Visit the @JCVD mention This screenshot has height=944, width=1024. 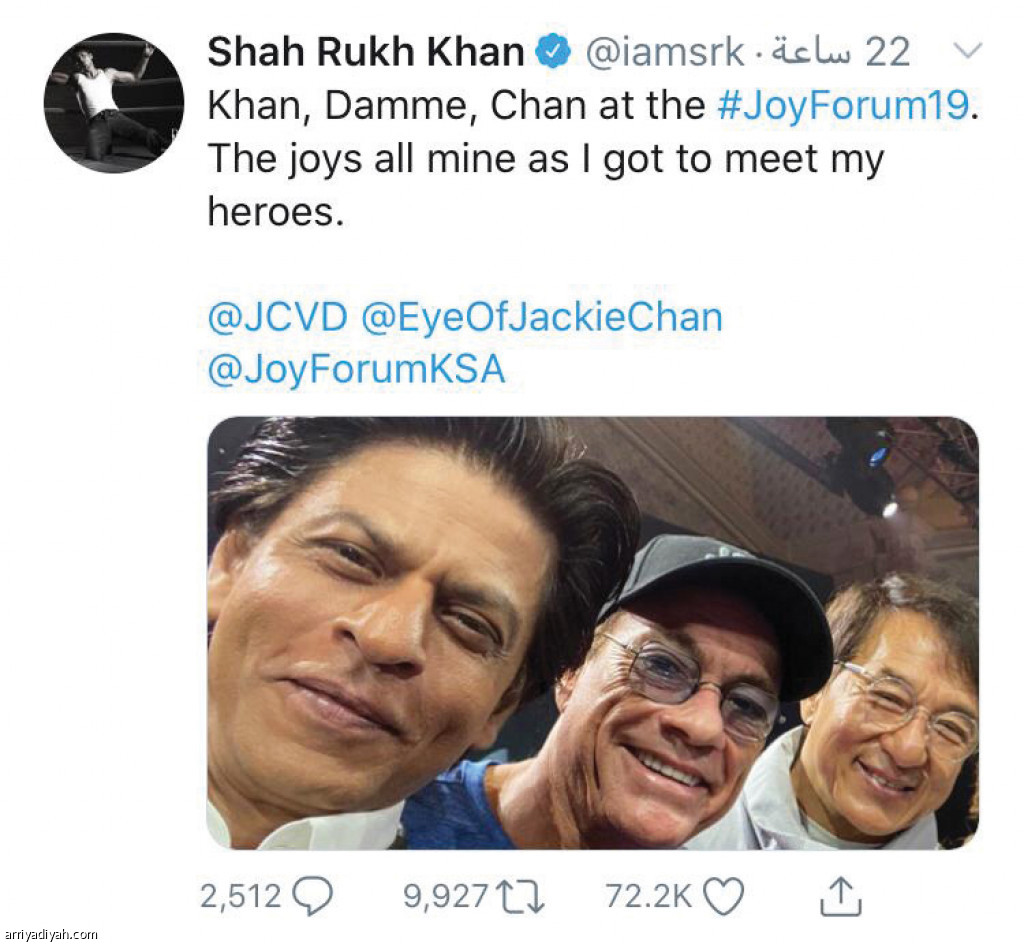pyautogui.click(x=277, y=318)
